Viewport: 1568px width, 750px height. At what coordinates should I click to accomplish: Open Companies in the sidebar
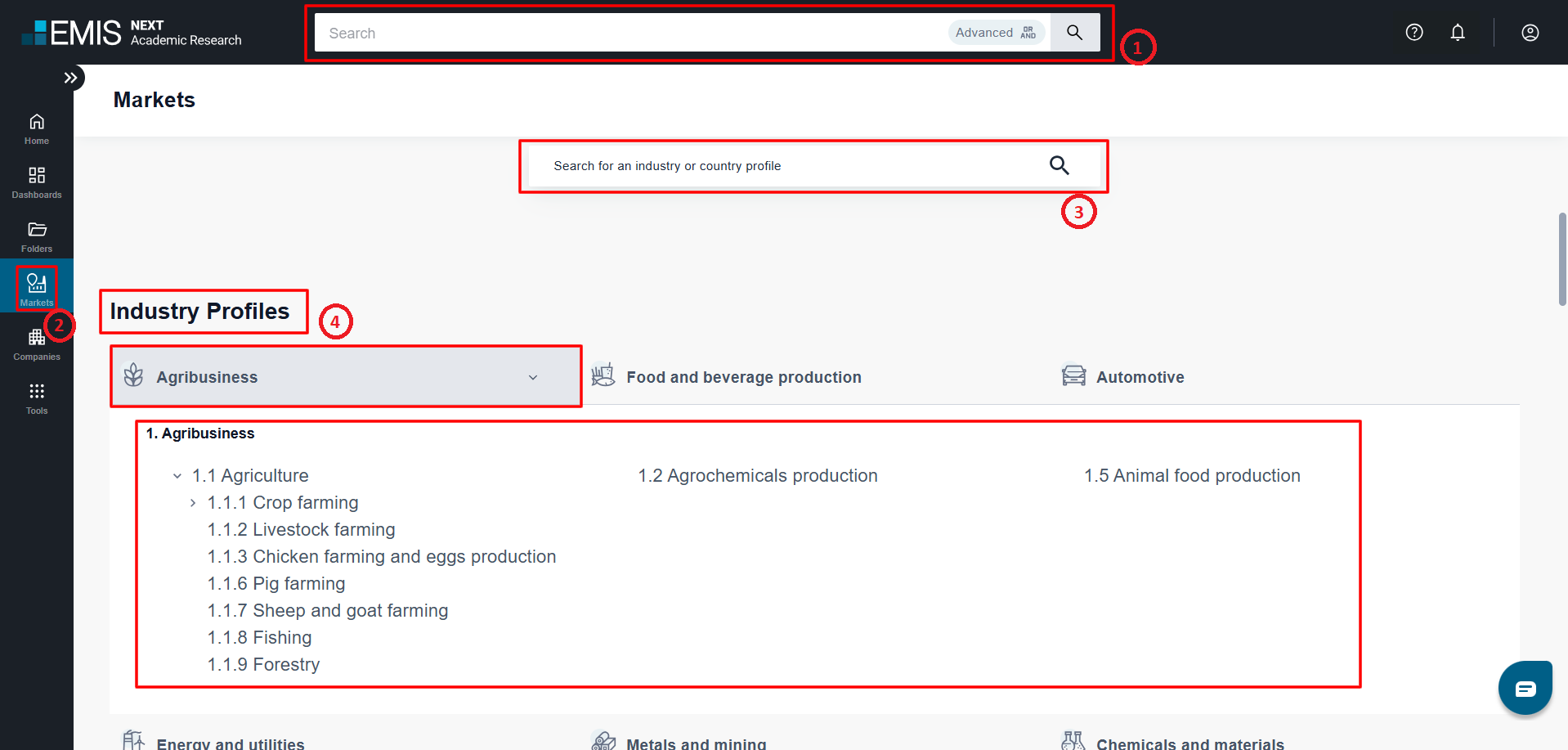coord(37,345)
